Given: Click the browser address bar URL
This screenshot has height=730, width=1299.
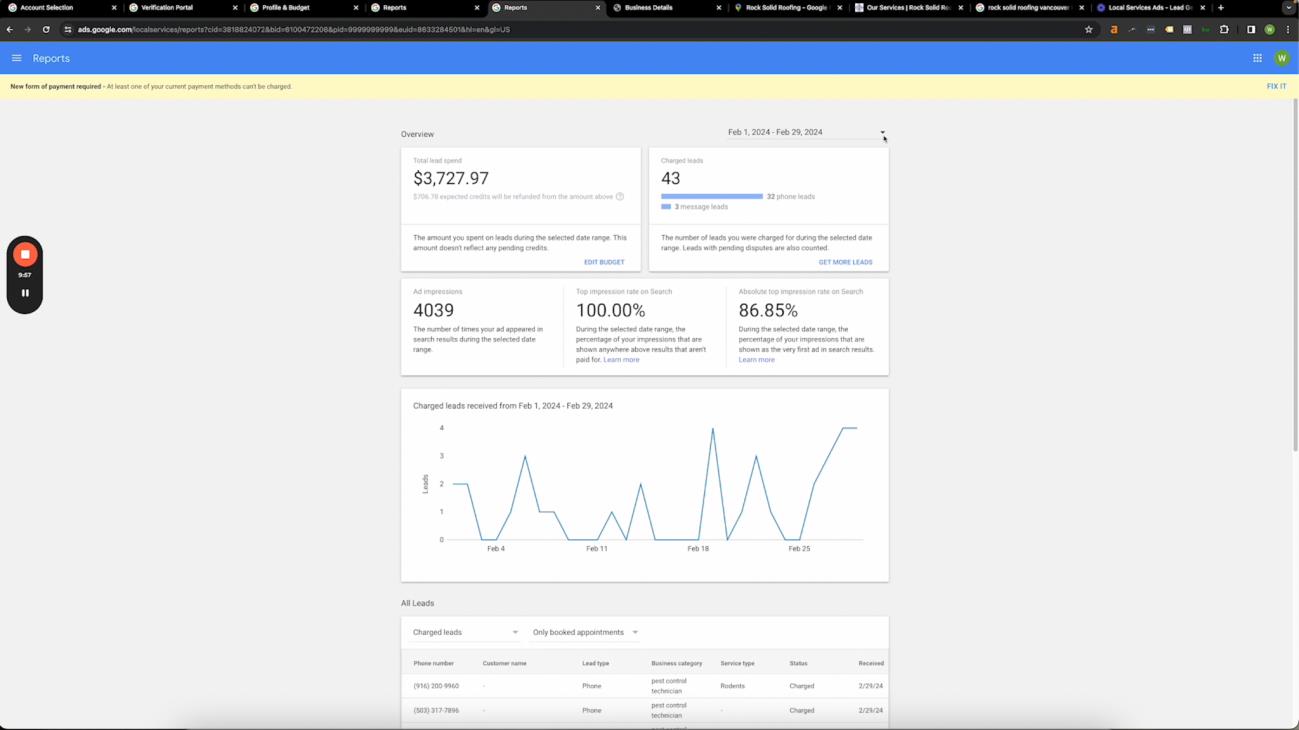Looking at the screenshot, I should tap(294, 30).
